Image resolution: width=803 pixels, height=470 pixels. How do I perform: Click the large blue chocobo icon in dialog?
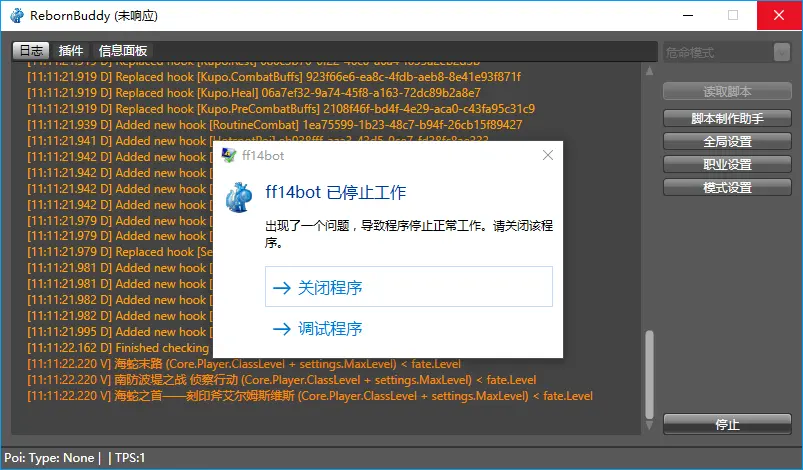pos(239,197)
